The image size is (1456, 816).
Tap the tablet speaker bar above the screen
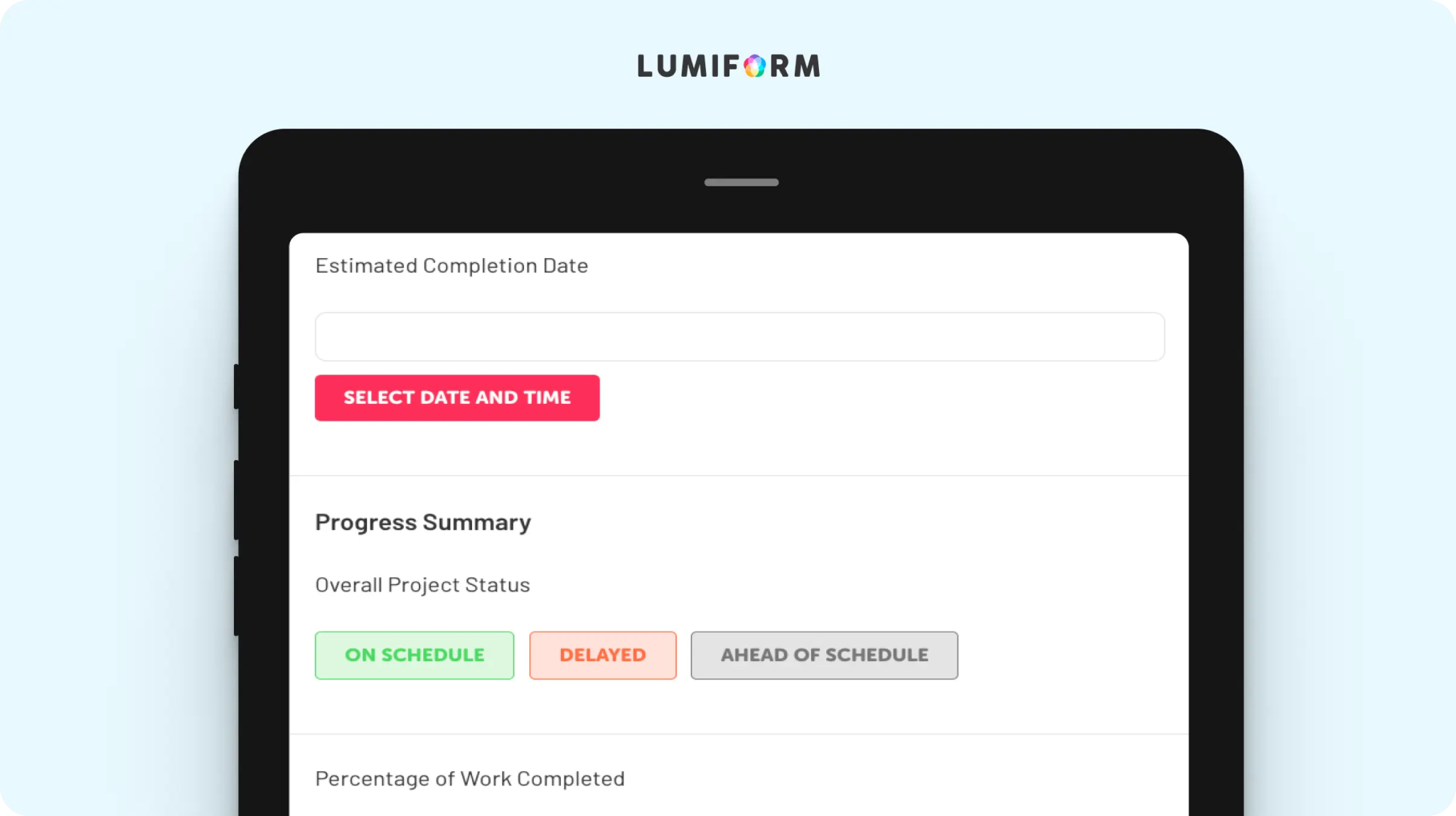pyautogui.click(x=741, y=182)
